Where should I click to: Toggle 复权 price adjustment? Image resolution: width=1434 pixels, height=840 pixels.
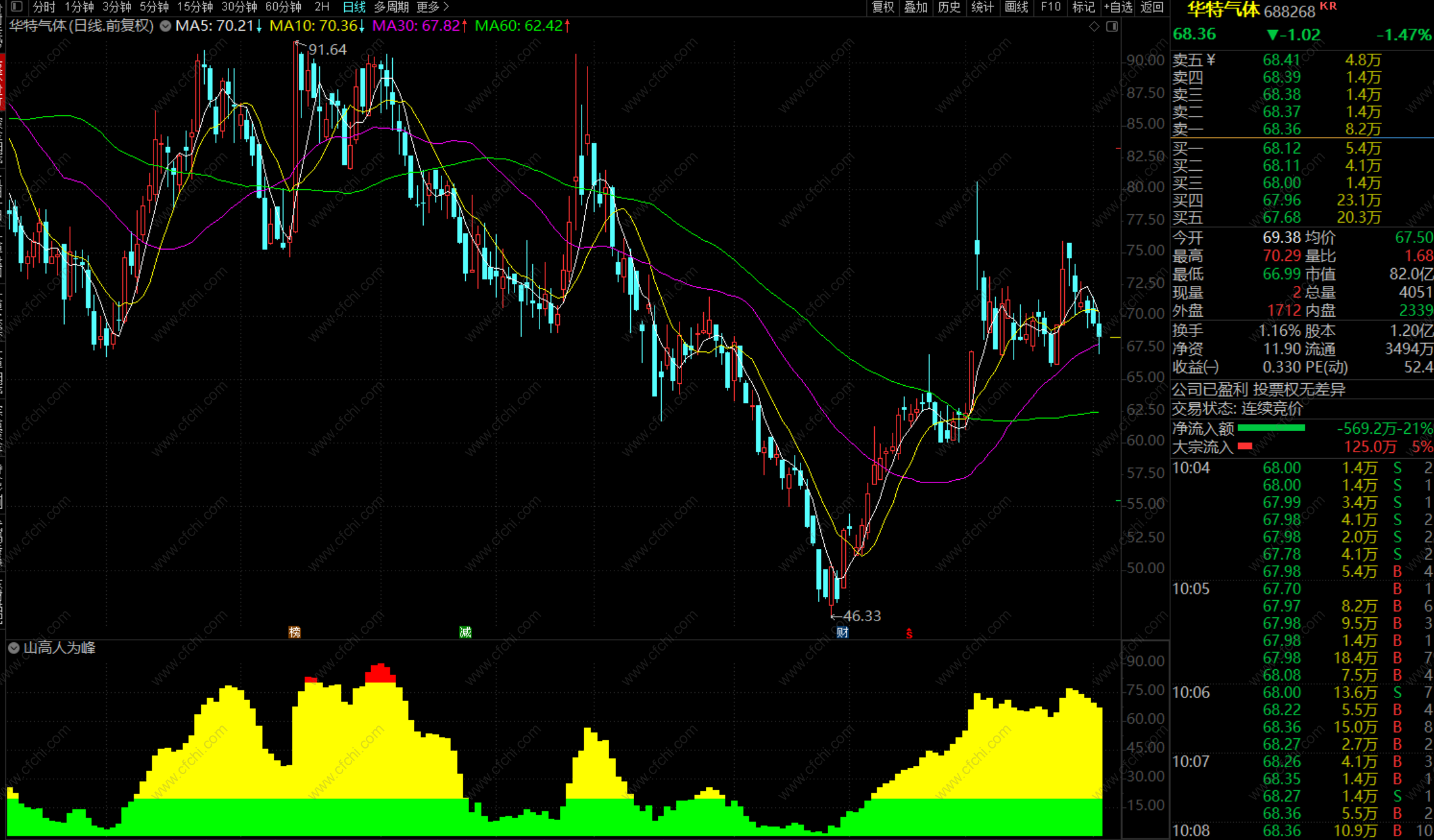[883, 7]
